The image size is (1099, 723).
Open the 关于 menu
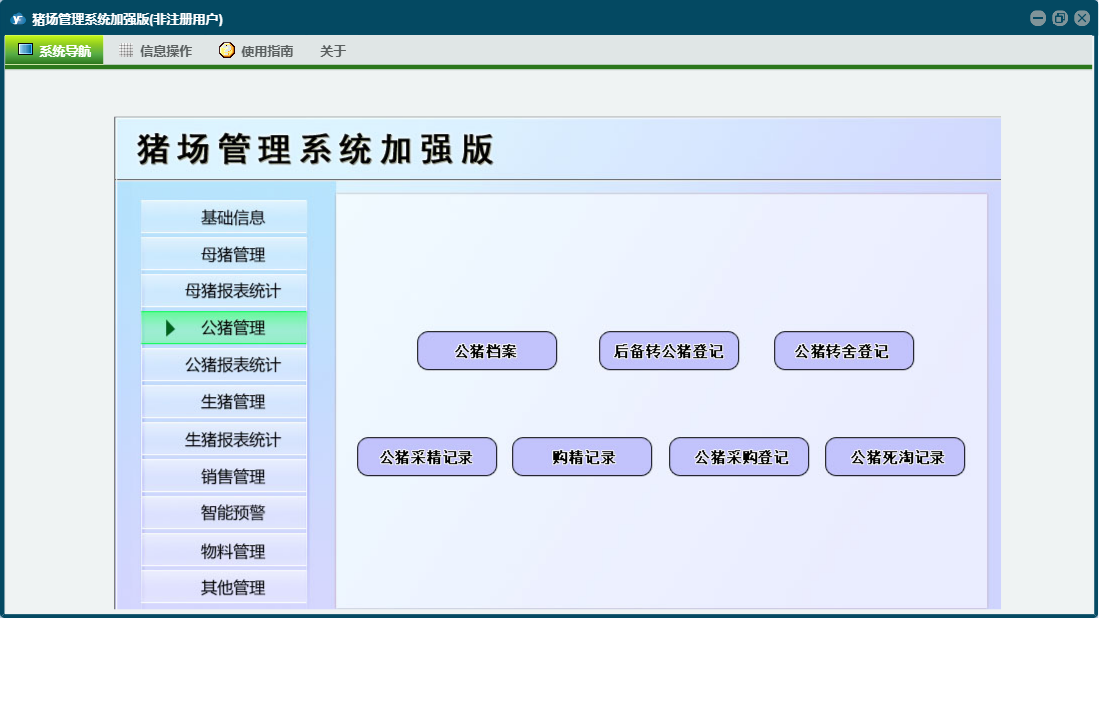[x=333, y=51]
